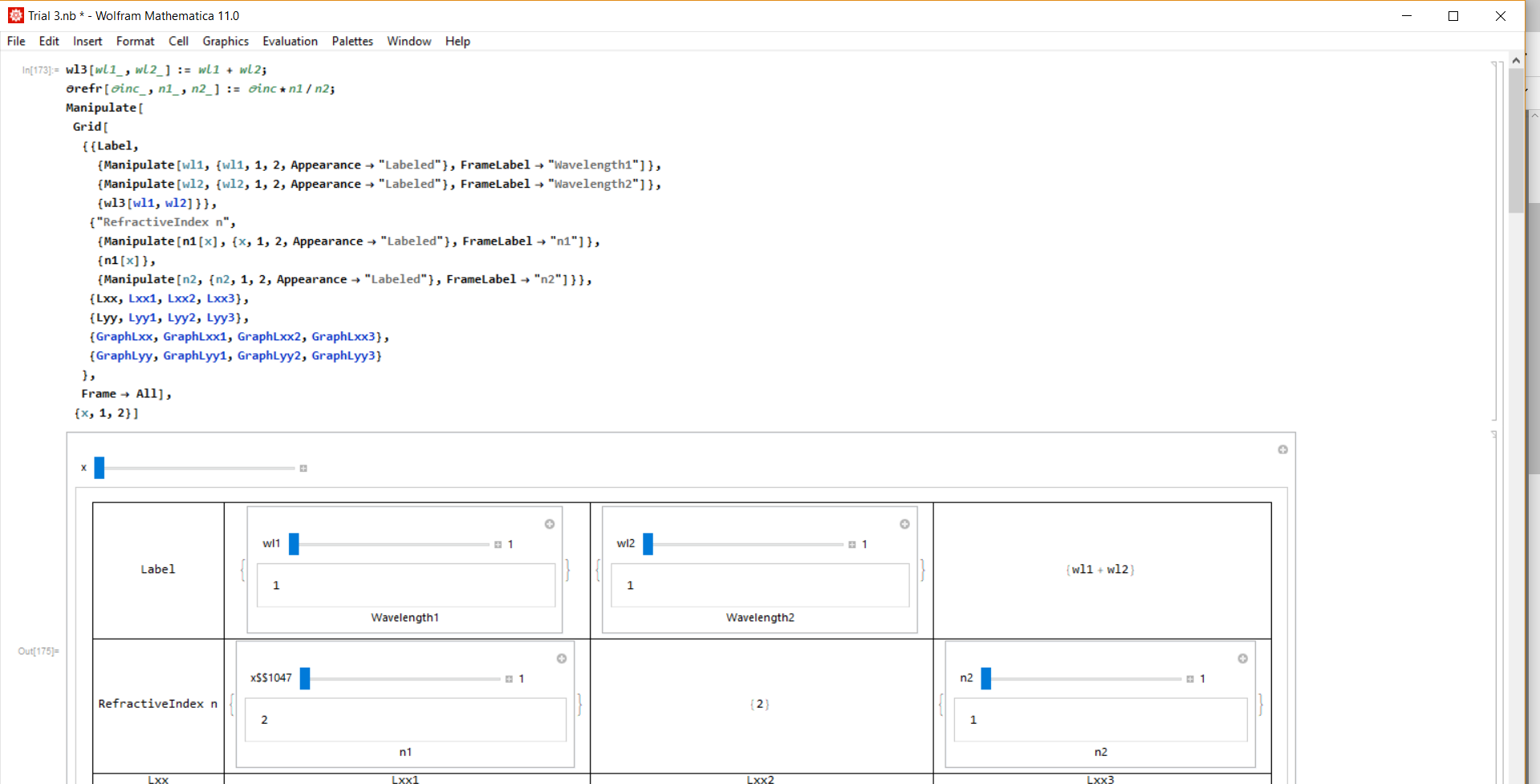Image resolution: width=1540 pixels, height=784 pixels.
Task: Expand x$$1047 slider controls with plus icon
Action: pyautogui.click(x=509, y=679)
